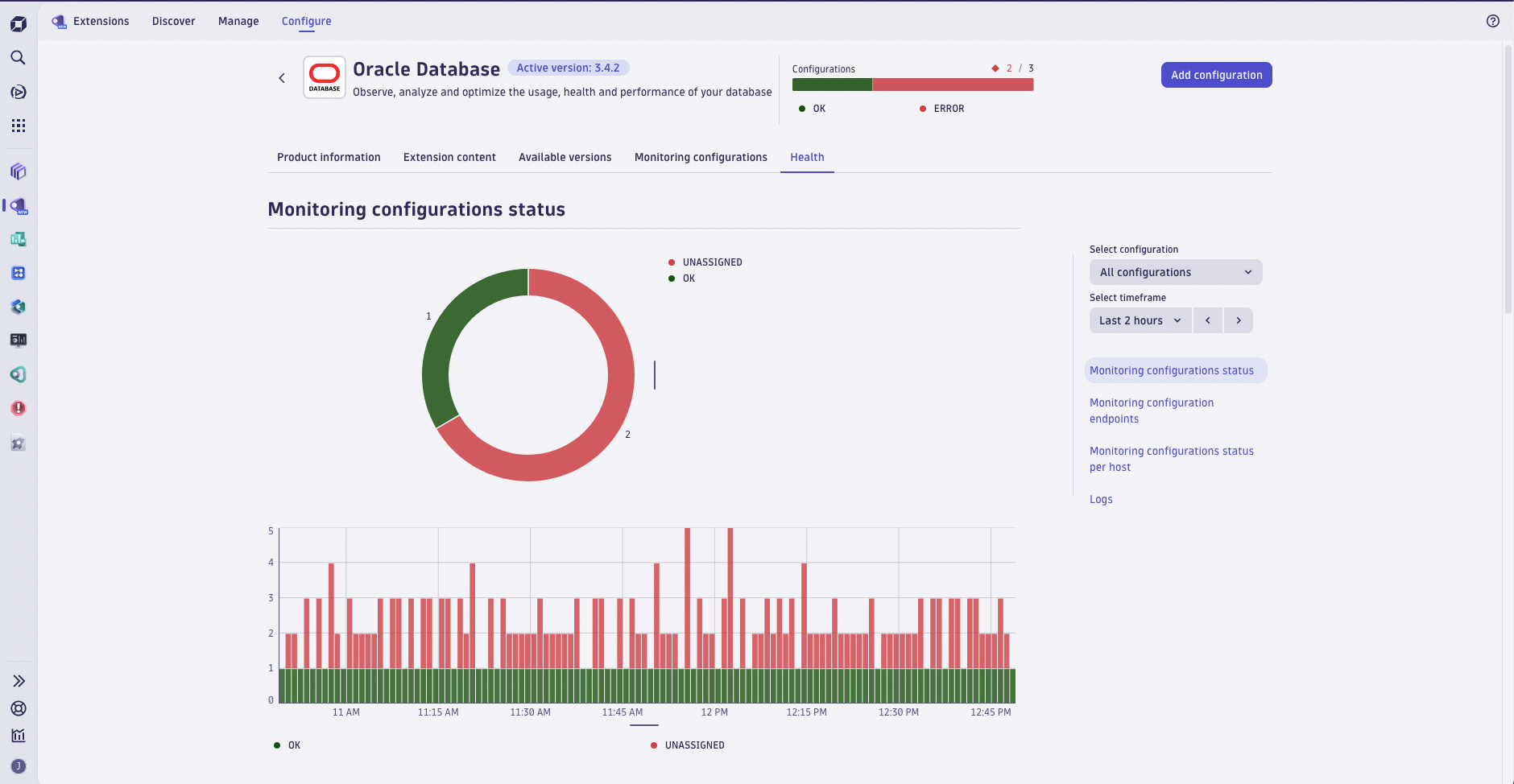Viewport: 1514px width, 784px height.
Task: Open search with the magnifier icon
Action: click(19, 58)
